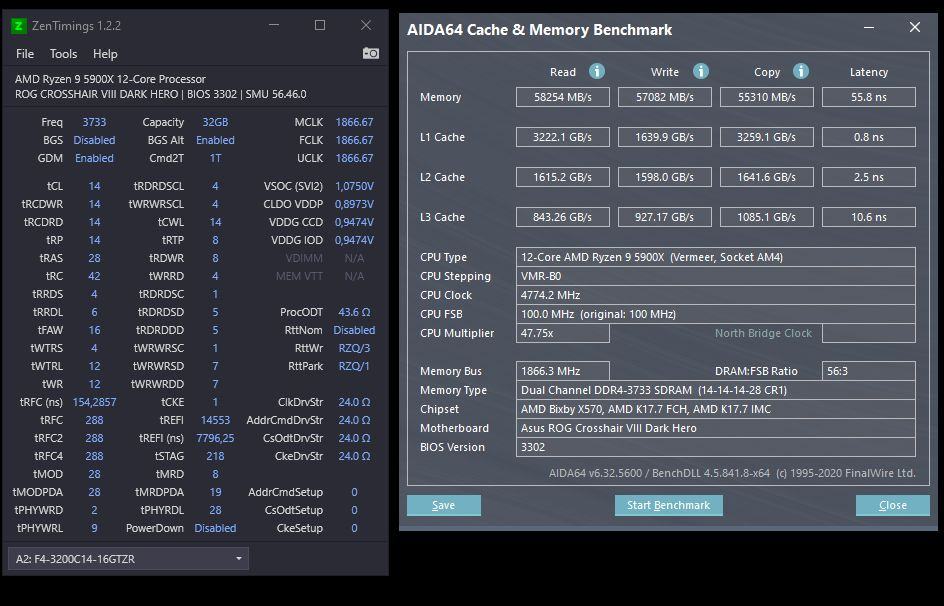Click the CPU Type field in AIDA64
Viewport: 944px width, 606px height.
coord(716,257)
